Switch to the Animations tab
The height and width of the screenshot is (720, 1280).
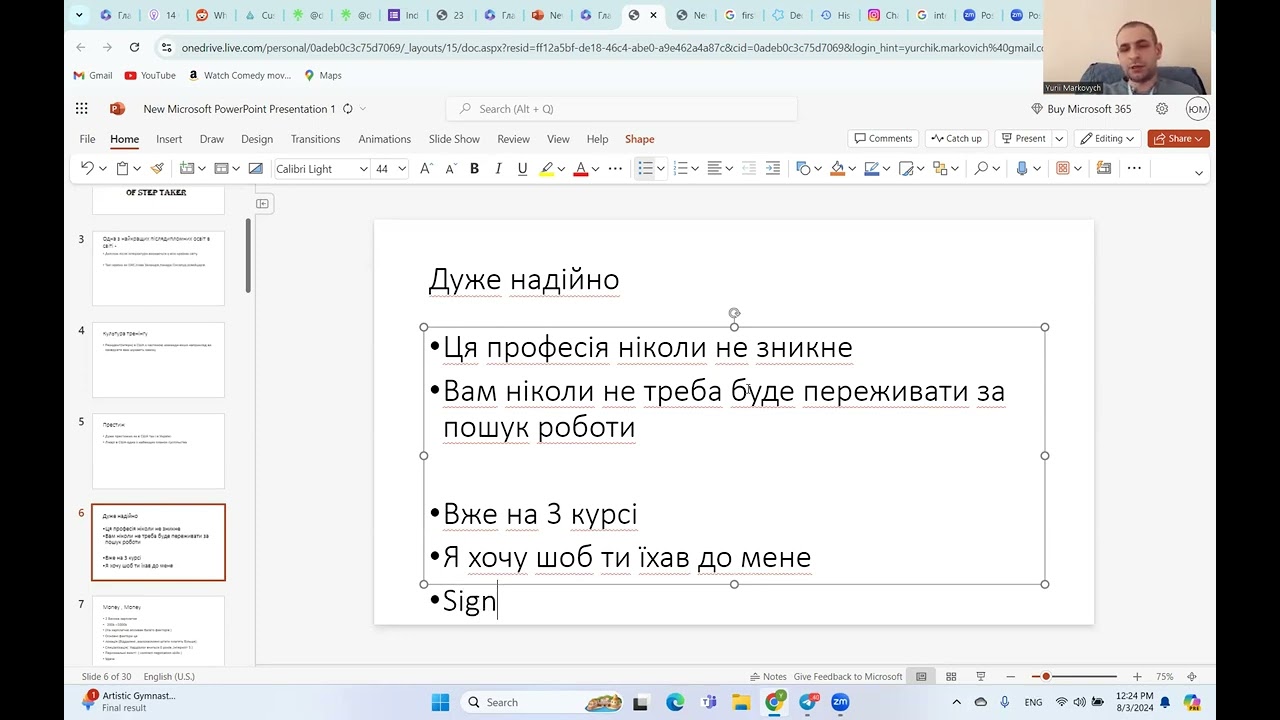[x=385, y=139]
